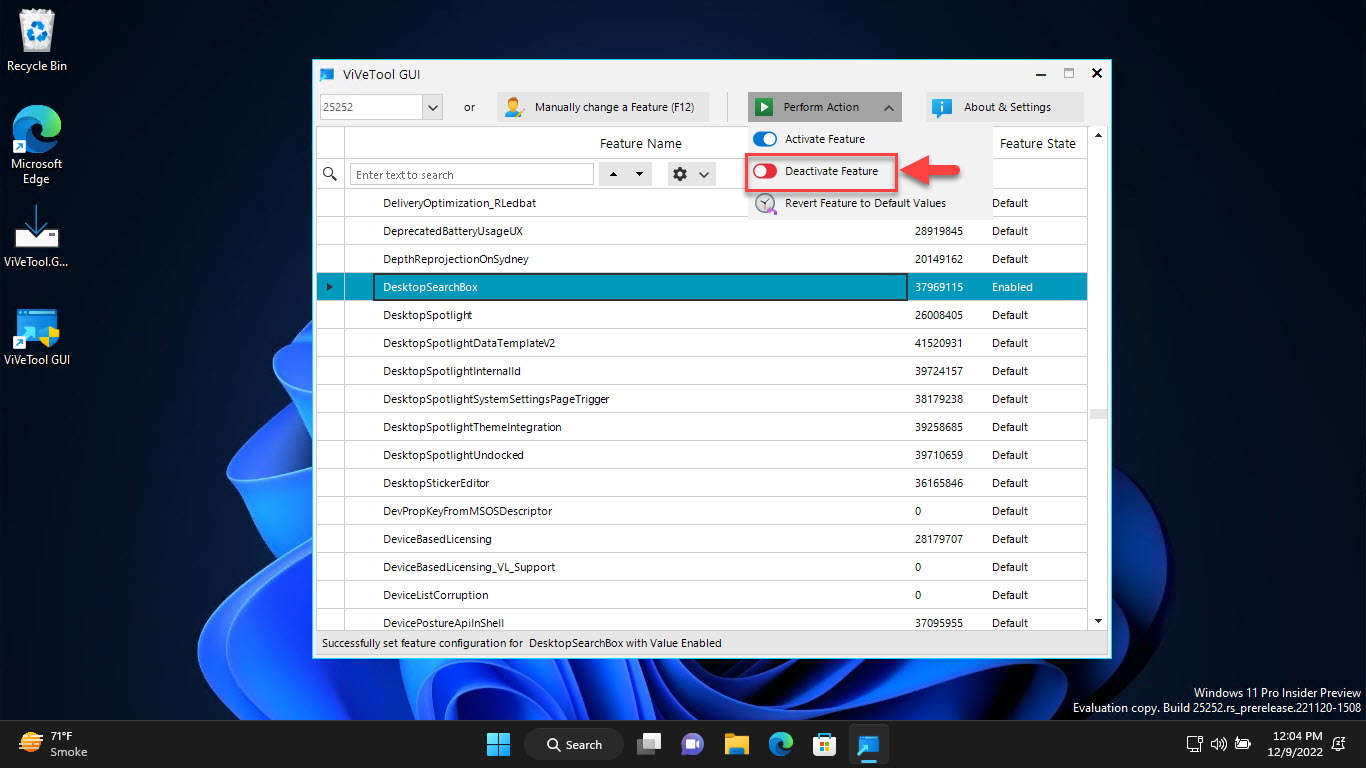The height and width of the screenshot is (768, 1366).
Task: Click the taskbar Search box
Action: pyautogui.click(x=573, y=744)
